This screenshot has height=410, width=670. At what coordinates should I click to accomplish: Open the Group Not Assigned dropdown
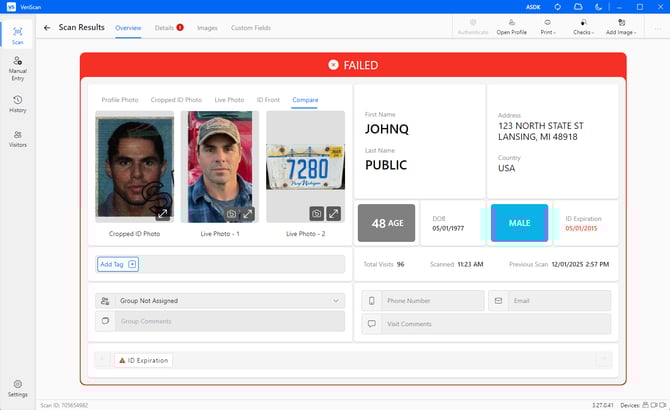[x=219, y=300]
